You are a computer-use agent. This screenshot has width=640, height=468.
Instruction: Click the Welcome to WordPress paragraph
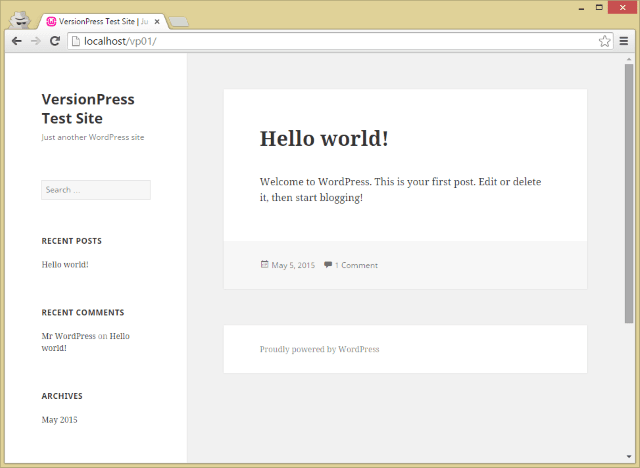pyautogui.click(x=400, y=190)
